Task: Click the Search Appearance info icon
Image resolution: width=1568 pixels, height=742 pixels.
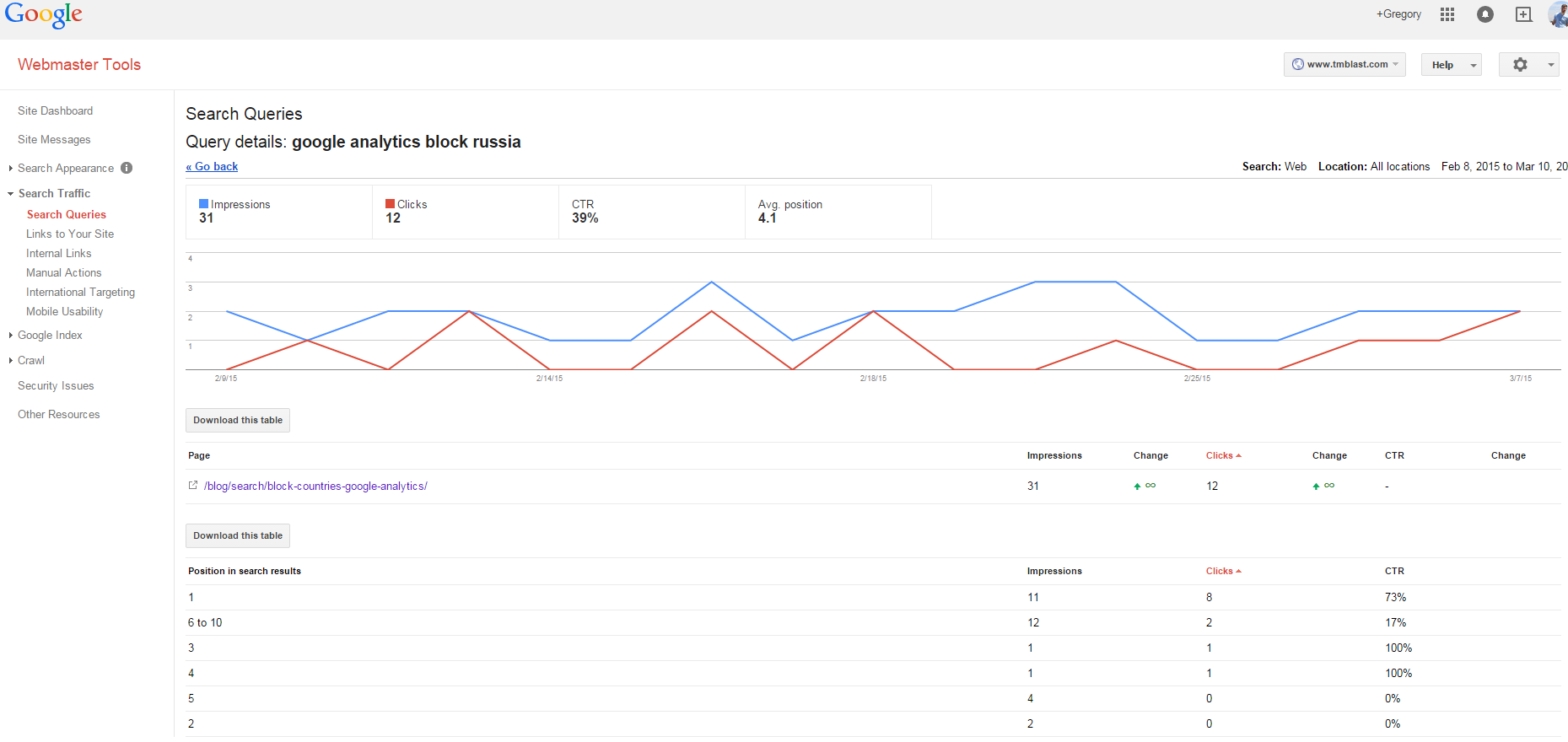Action: coord(127,168)
